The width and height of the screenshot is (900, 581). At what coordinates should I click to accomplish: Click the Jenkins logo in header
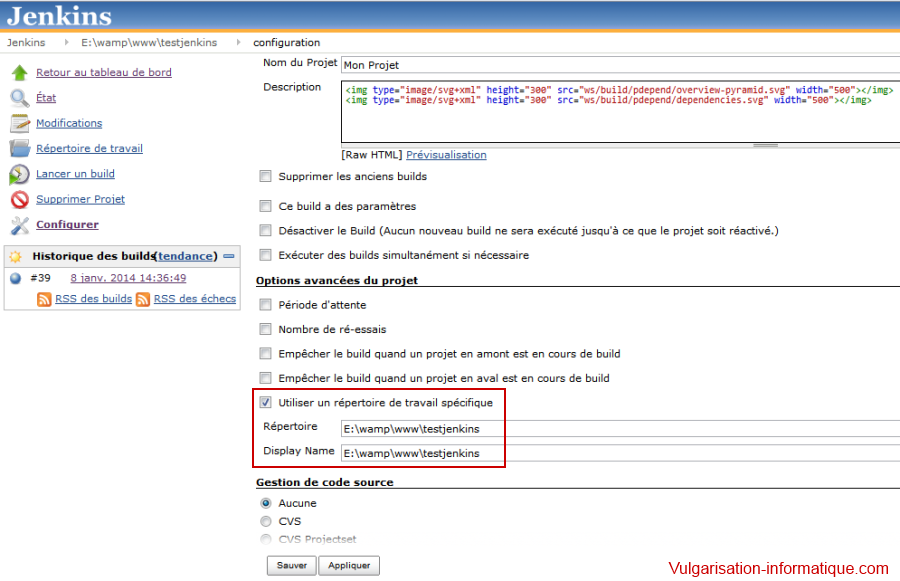tap(59, 16)
